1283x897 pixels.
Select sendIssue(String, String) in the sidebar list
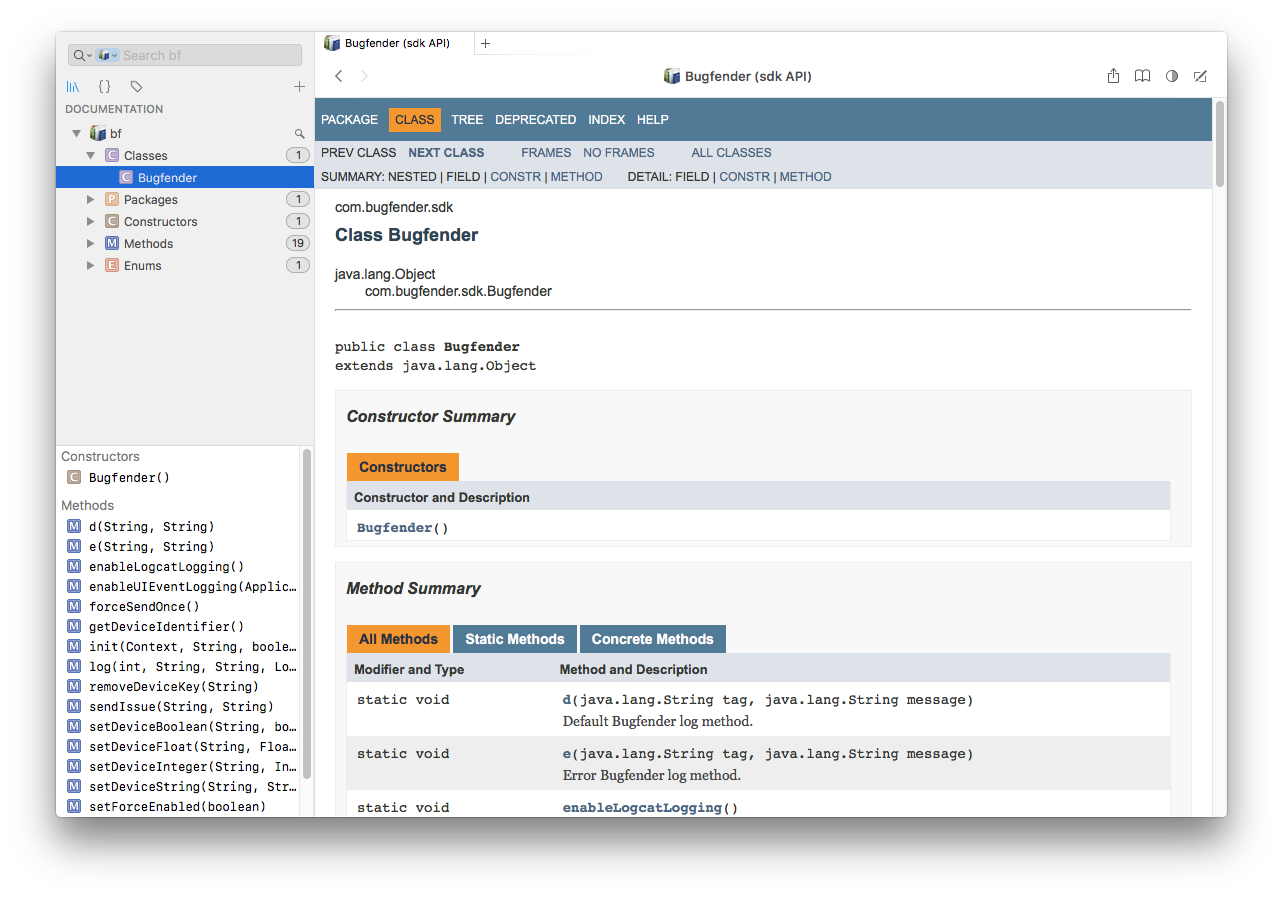[180, 707]
